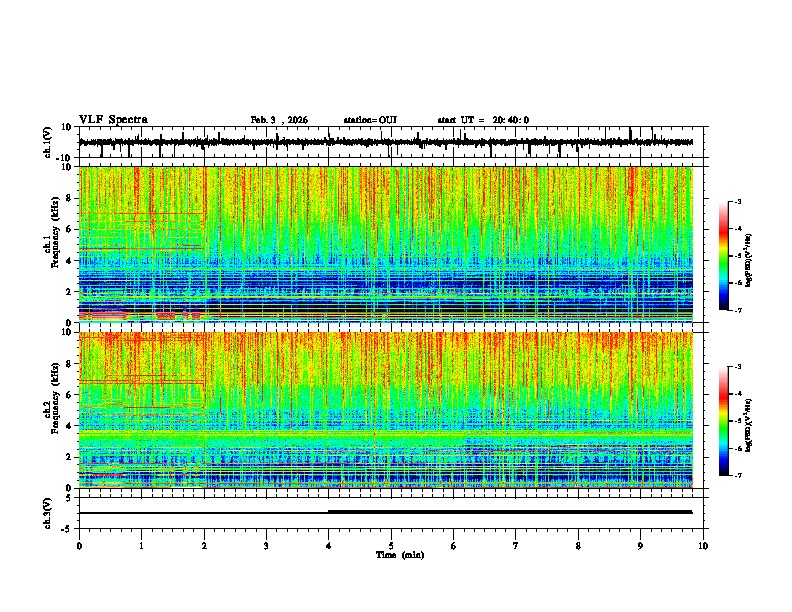The width and height of the screenshot is (792, 612).
Task: Click the ch.2 "Frequency (kHz)" axis label
Action: coord(55,398)
